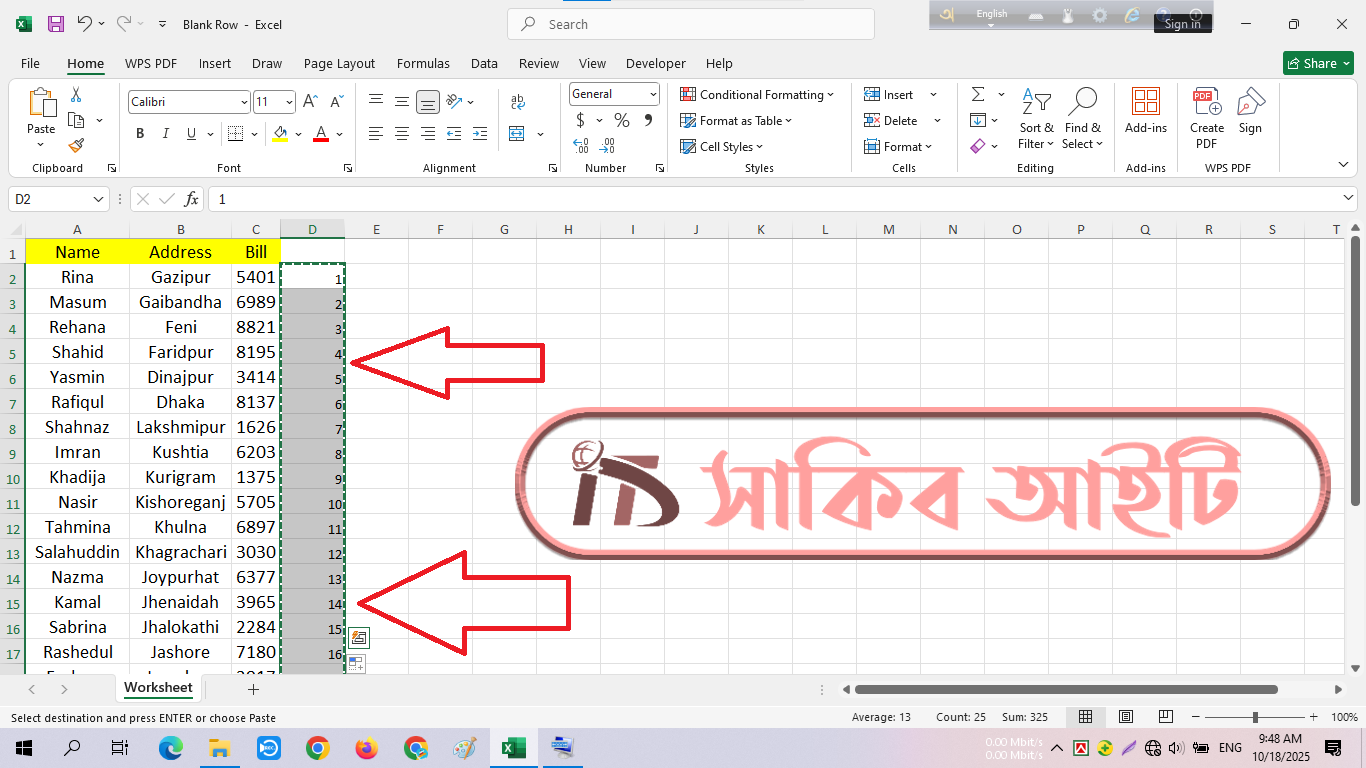
Task: Open Conditional Formatting menu
Action: click(x=757, y=95)
